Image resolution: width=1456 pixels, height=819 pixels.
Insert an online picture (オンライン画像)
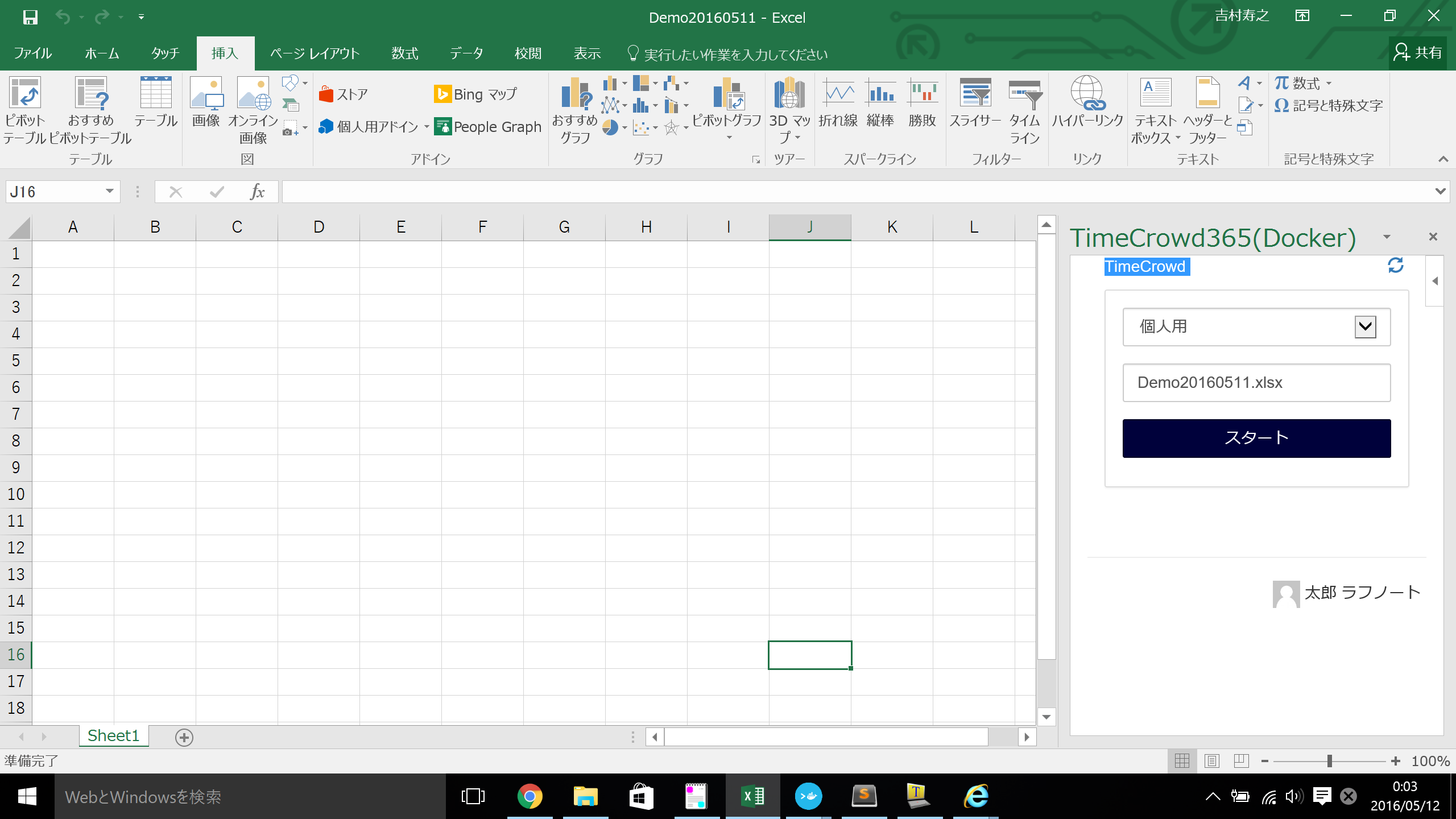pyautogui.click(x=253, y=110)
